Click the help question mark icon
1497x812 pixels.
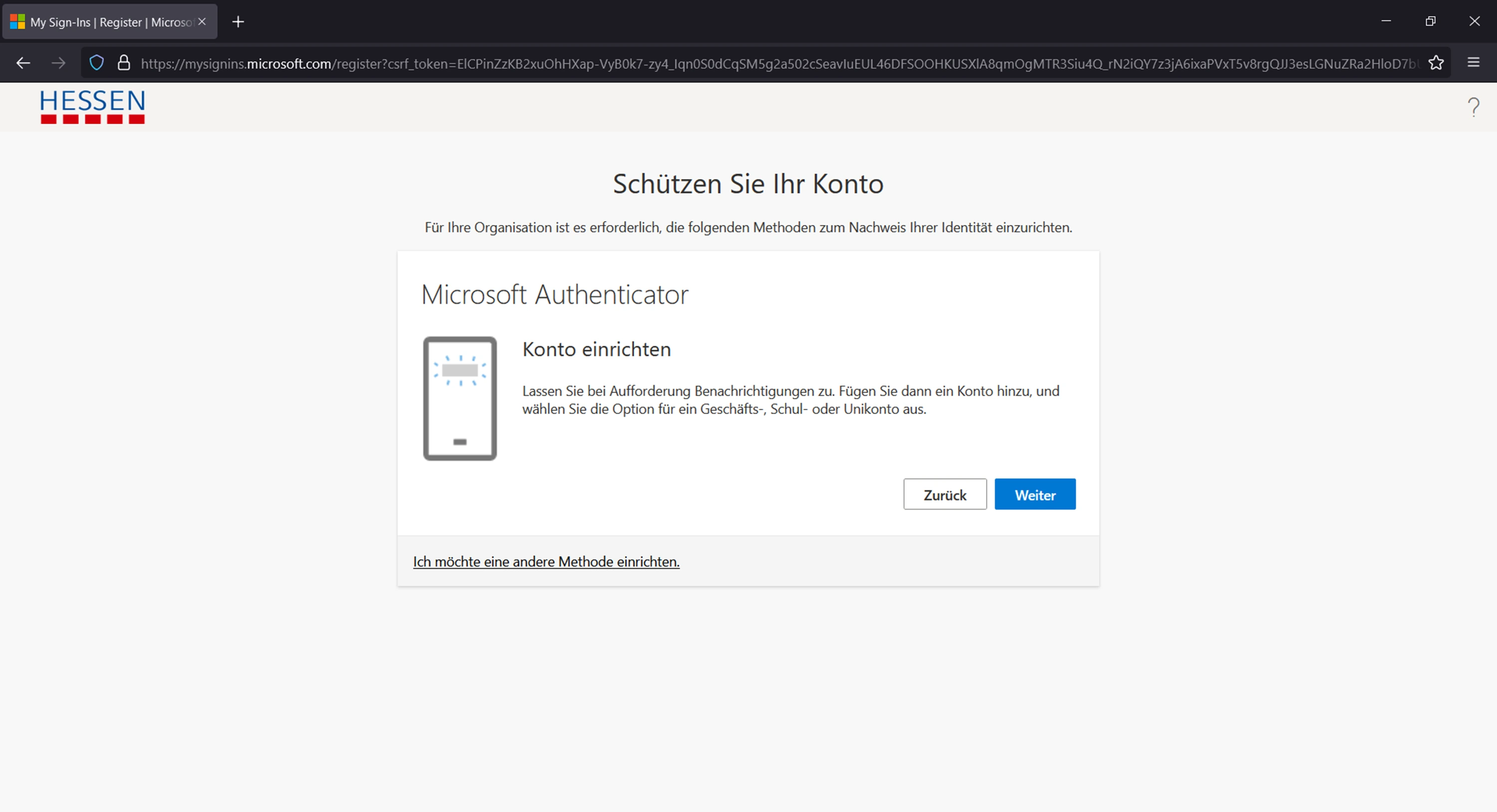pos(1473,107)
